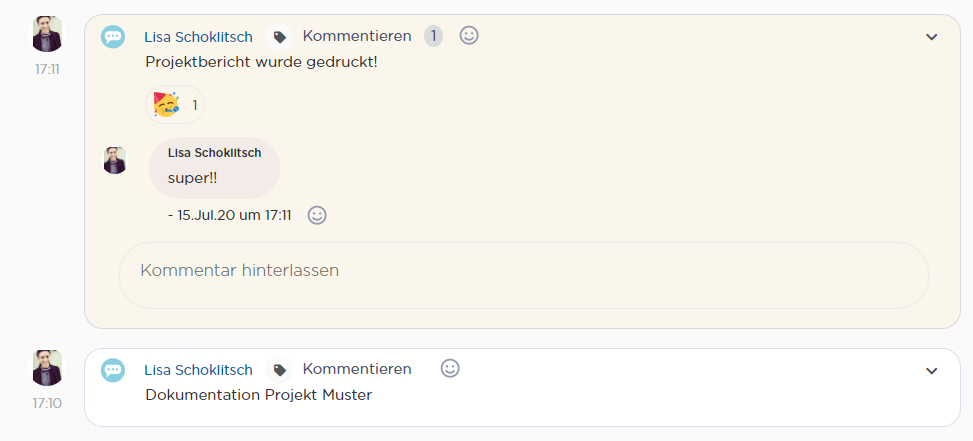The height and width of the screenshot is (441, 973).
Task: React with smiley to the super!! comment
Action: [317, 215]
